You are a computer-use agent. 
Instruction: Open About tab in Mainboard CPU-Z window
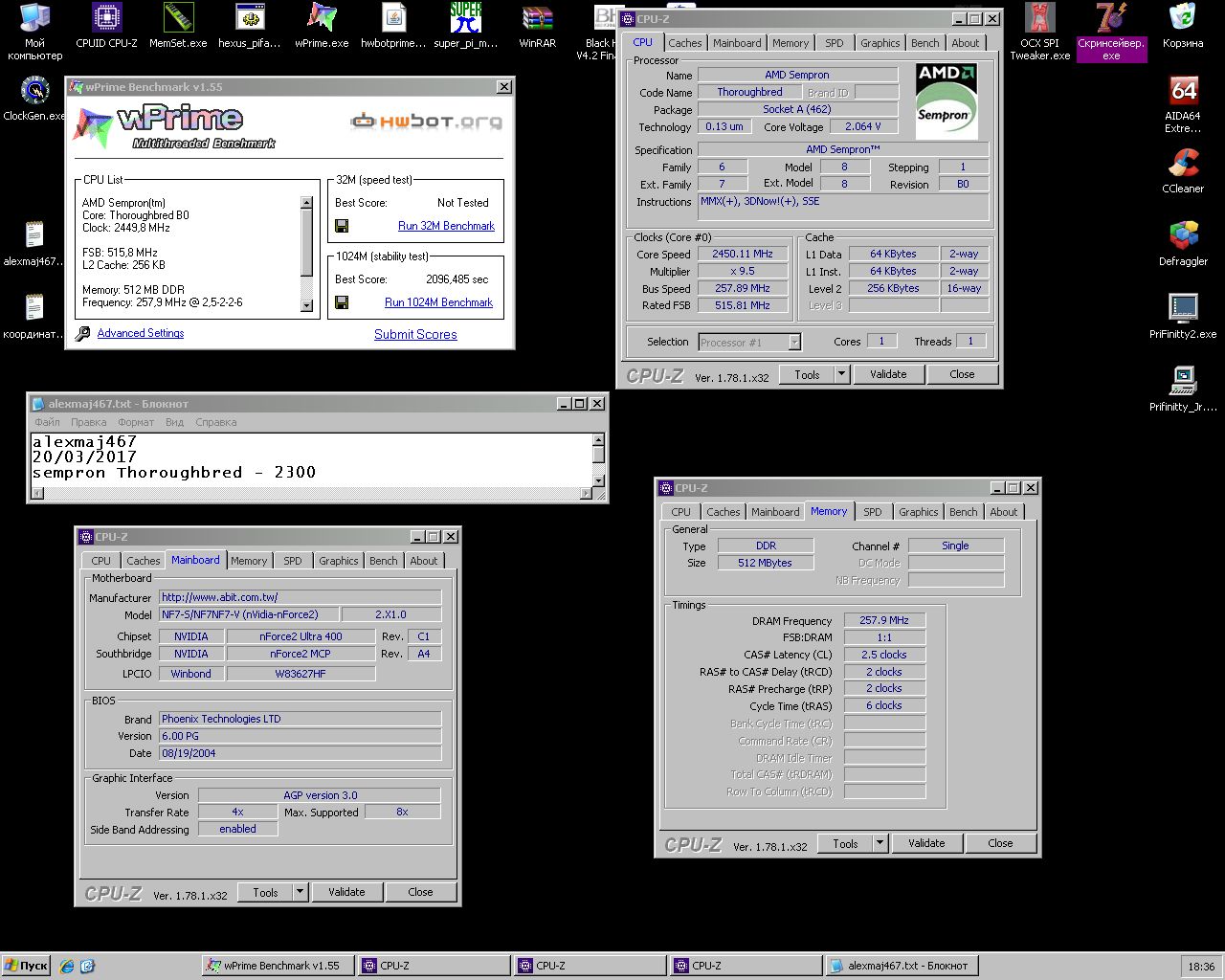tap(424, 561)
